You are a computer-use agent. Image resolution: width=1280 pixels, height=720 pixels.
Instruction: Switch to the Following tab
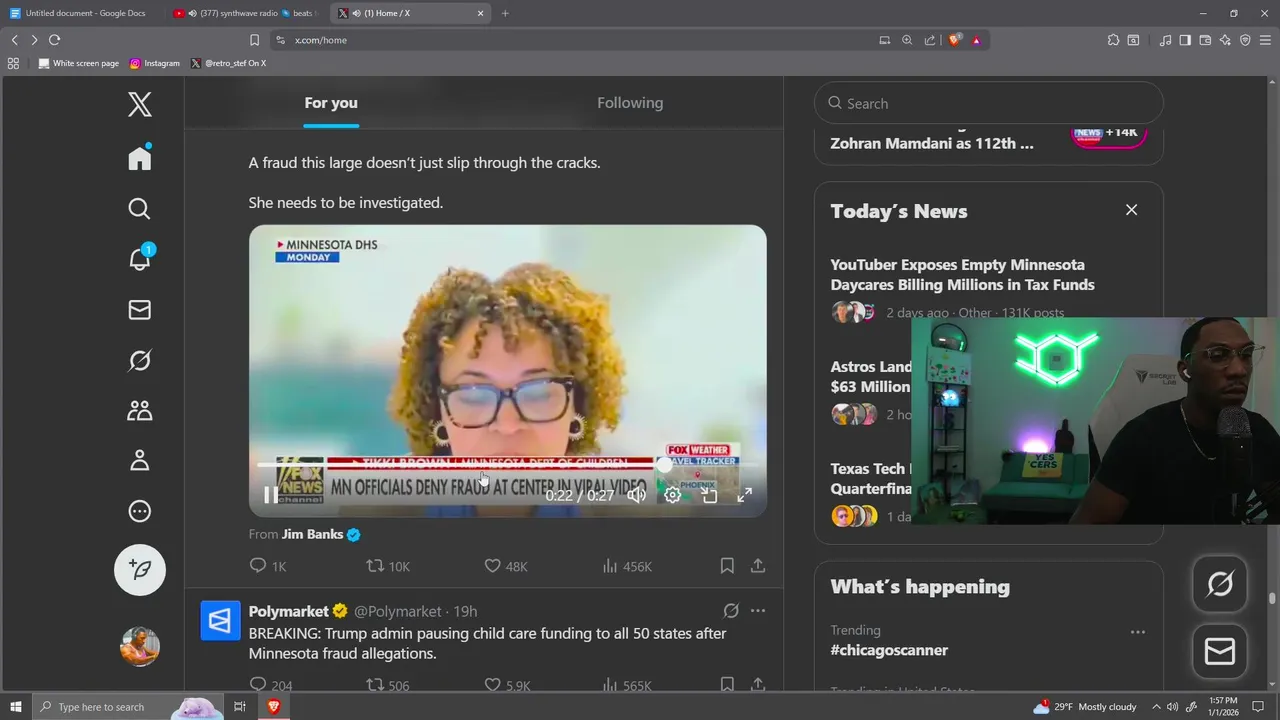tap(630, 103)
